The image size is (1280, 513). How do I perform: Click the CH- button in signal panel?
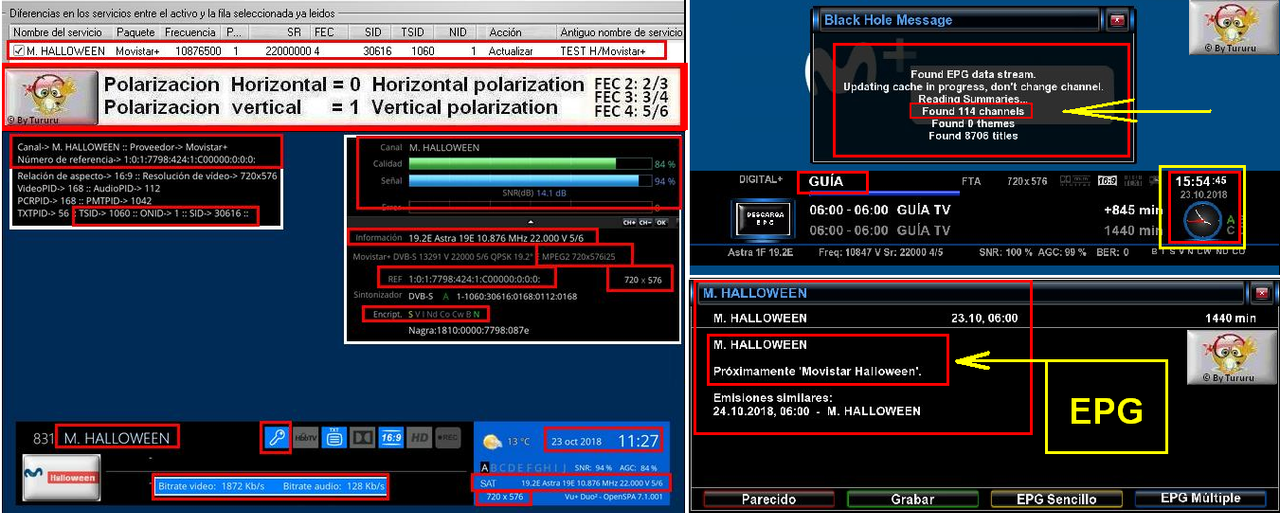click(x=645, y=222)
